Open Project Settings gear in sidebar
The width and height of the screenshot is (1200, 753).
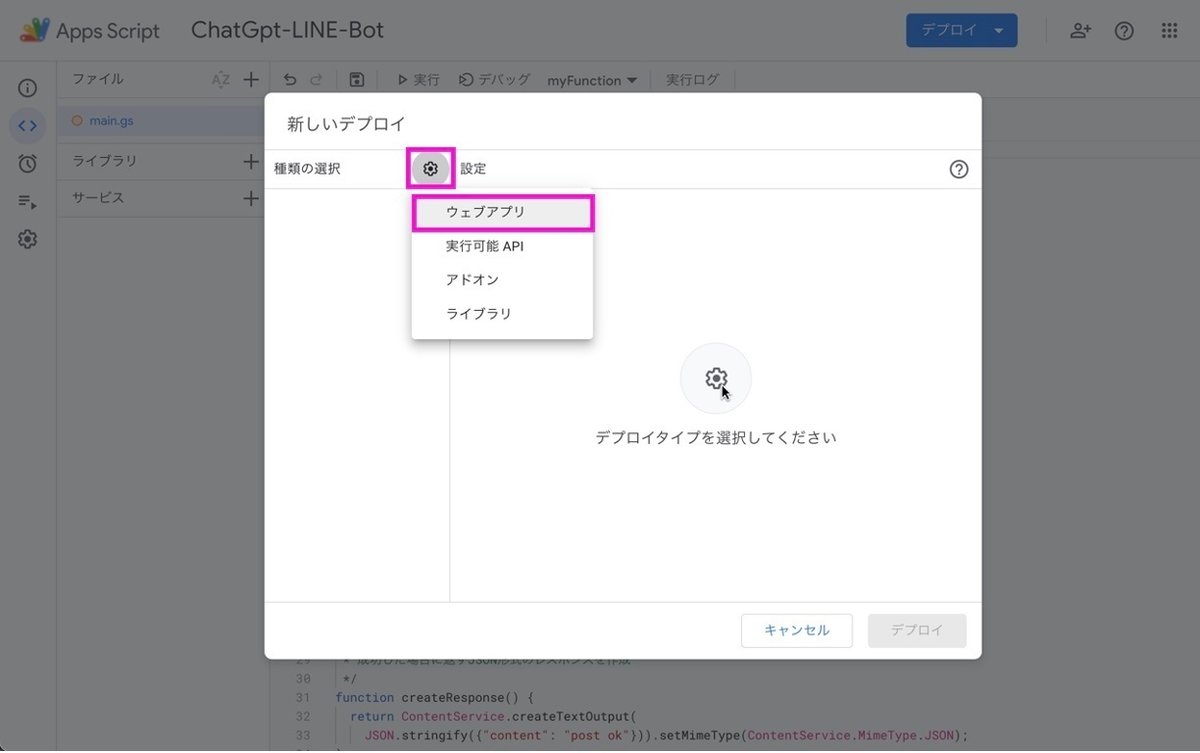coord(28,239)
